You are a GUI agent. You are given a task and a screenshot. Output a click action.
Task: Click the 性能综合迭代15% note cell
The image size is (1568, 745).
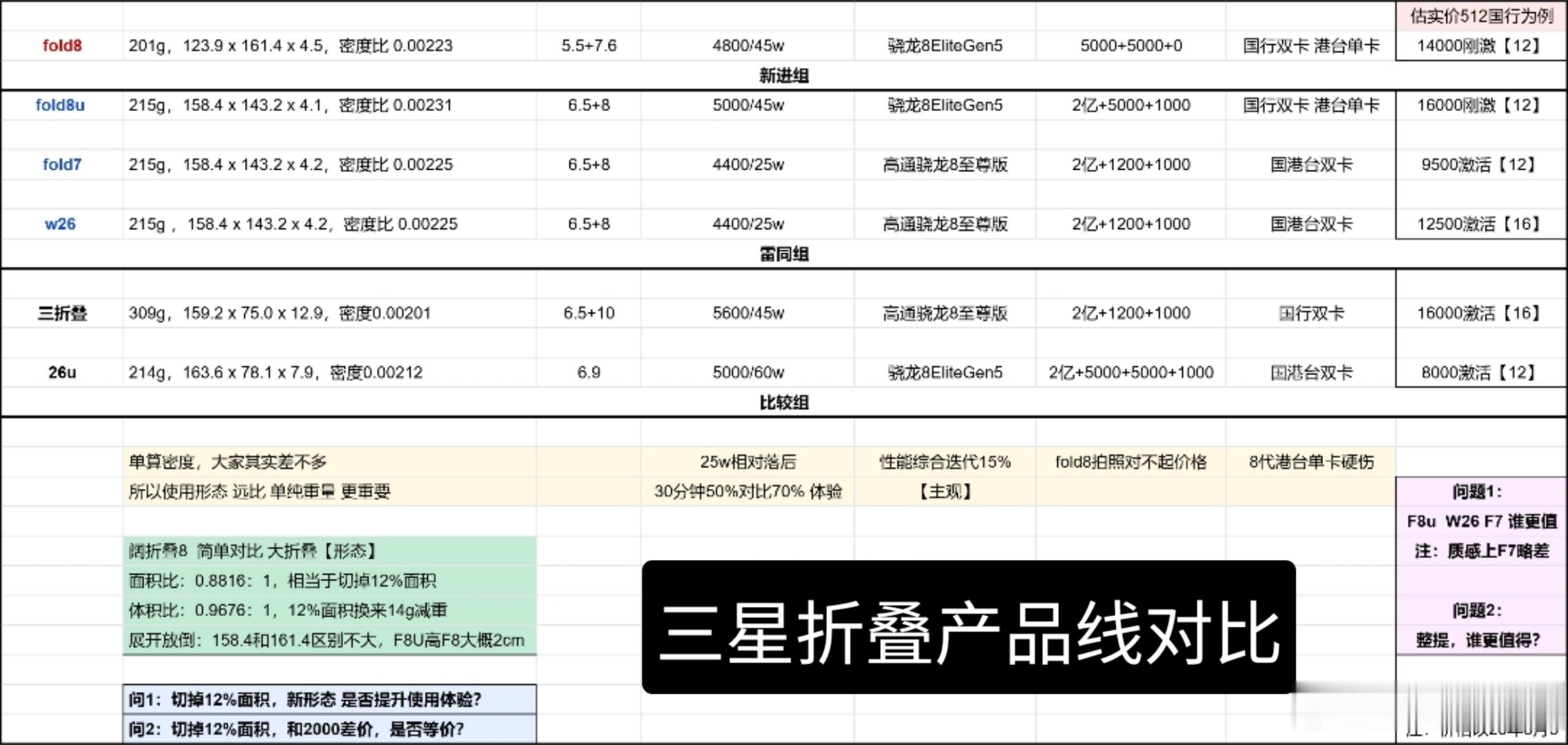945,461
